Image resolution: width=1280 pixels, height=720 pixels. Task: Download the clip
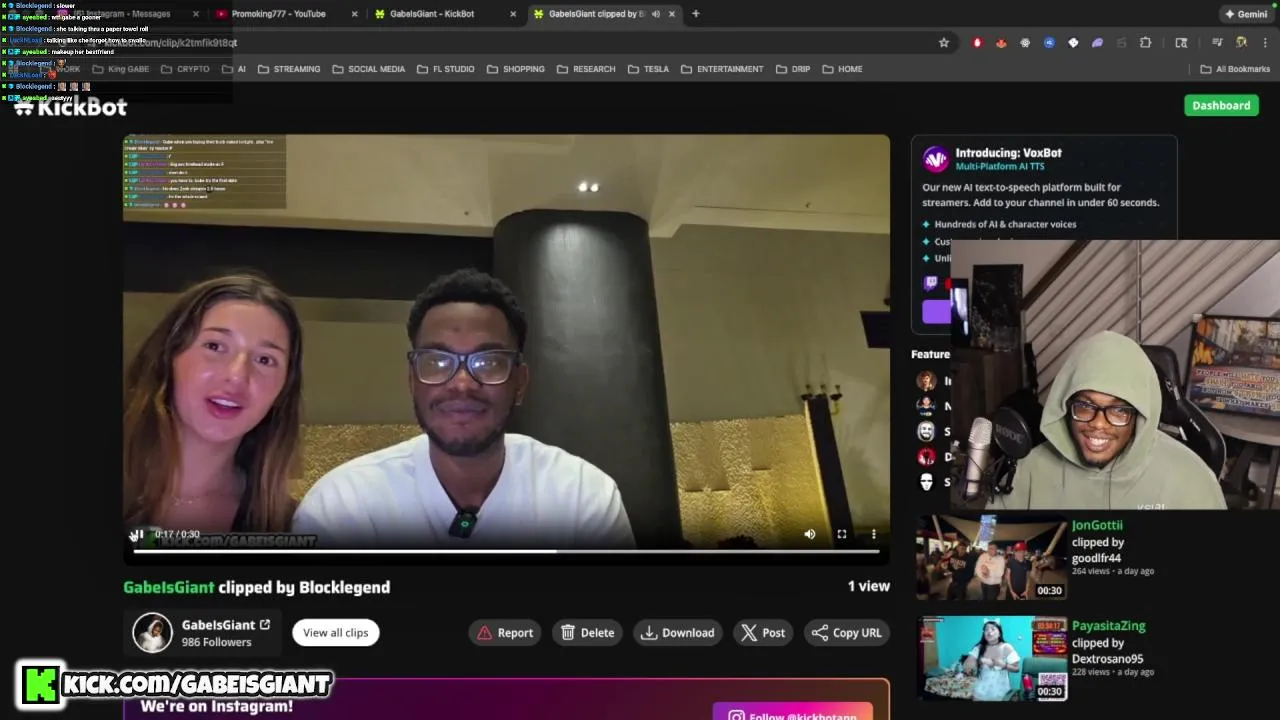point(678,632)
